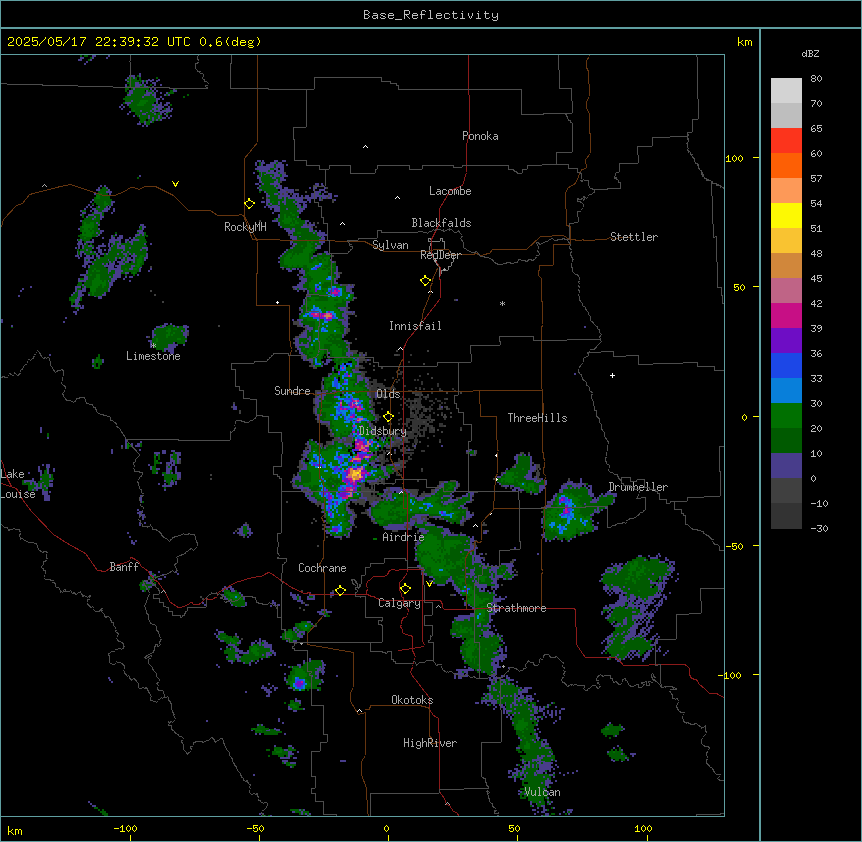862x842 pixels.
Task: Select the magenta swatch in the dBZ legend
Action: coord(786,315)
